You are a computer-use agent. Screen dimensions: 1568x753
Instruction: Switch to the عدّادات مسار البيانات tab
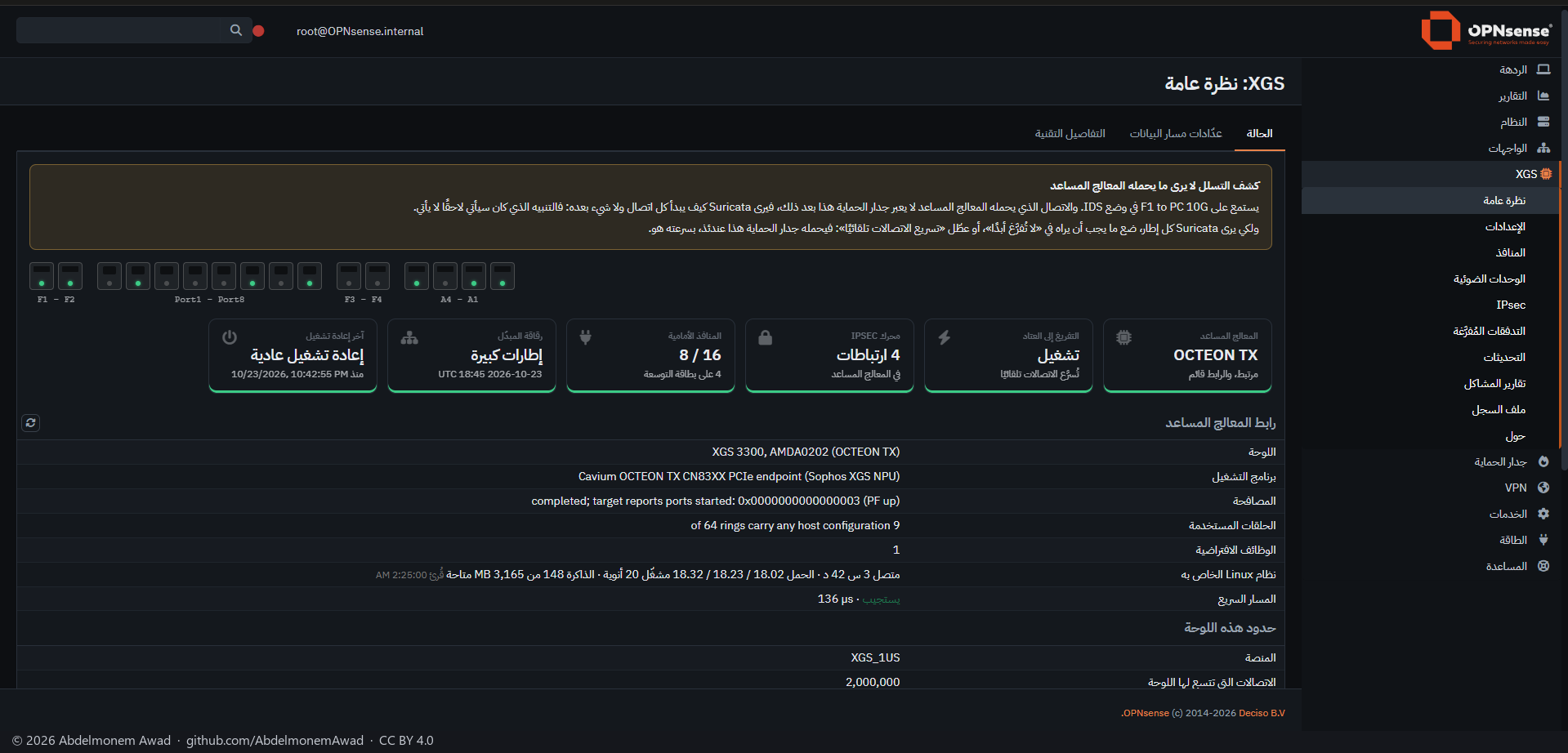click(1176, 133)
